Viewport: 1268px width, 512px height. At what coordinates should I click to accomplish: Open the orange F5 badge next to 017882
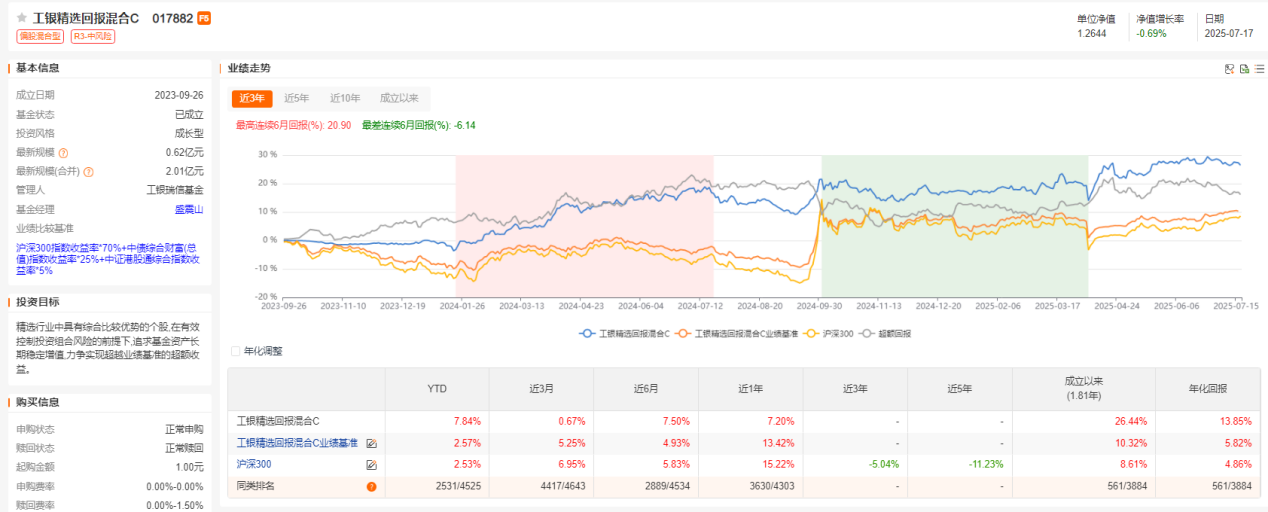(204, 18)
